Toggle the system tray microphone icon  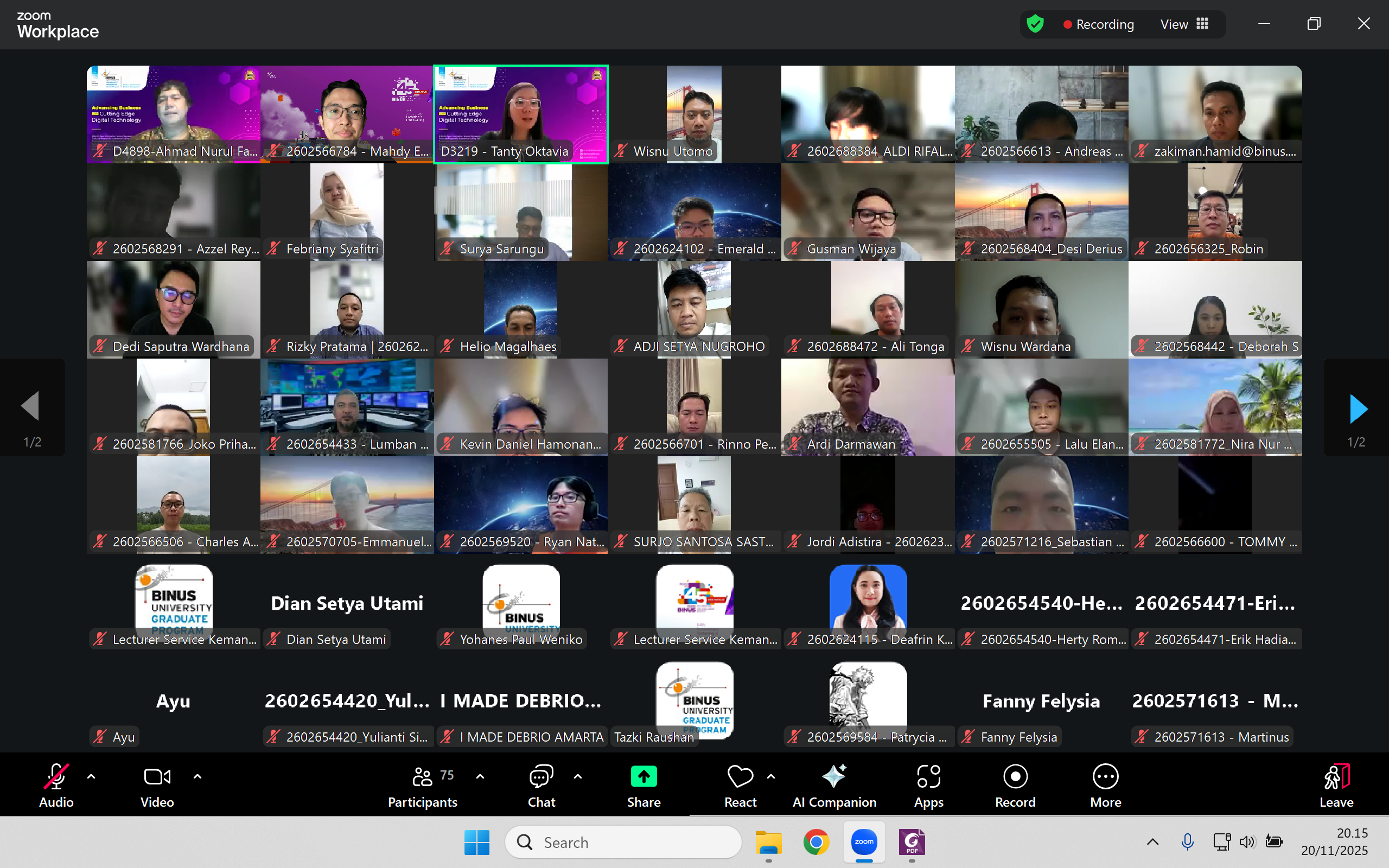[x=1188, y=841]
